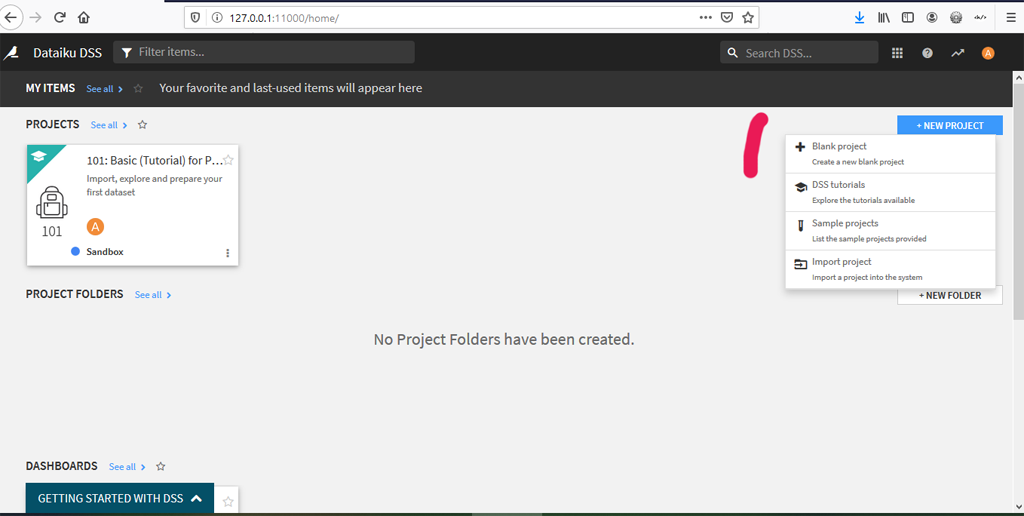
Task: Select Import project from the menu
Action: 890,269
